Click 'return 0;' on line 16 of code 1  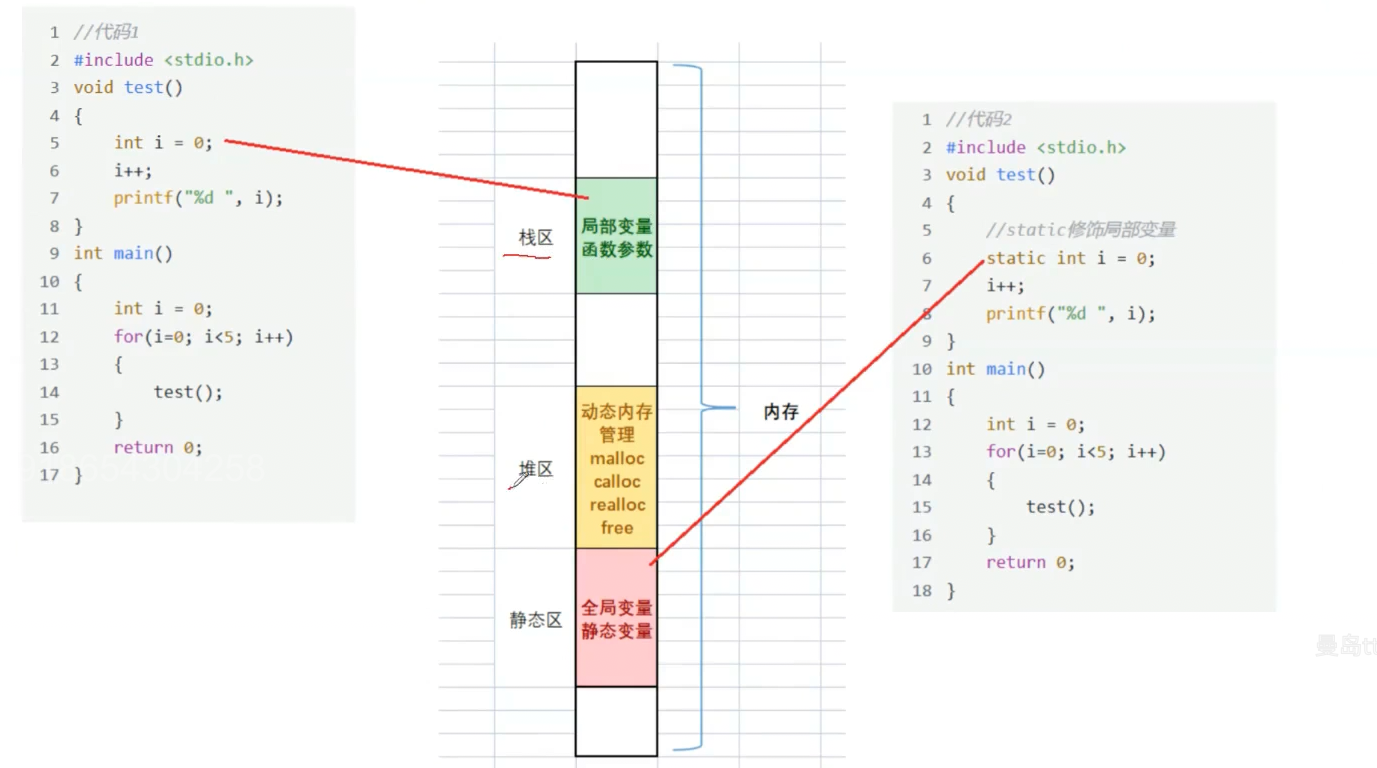click(158, 447)
